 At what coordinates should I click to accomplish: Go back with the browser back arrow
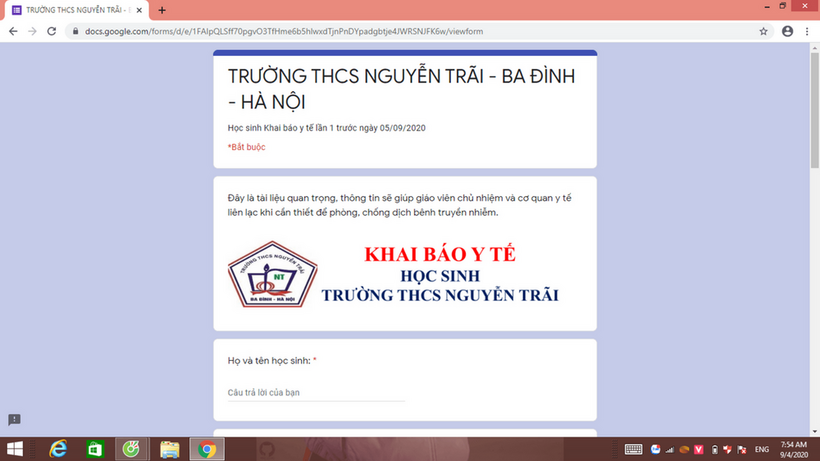(x=13, y=31)
